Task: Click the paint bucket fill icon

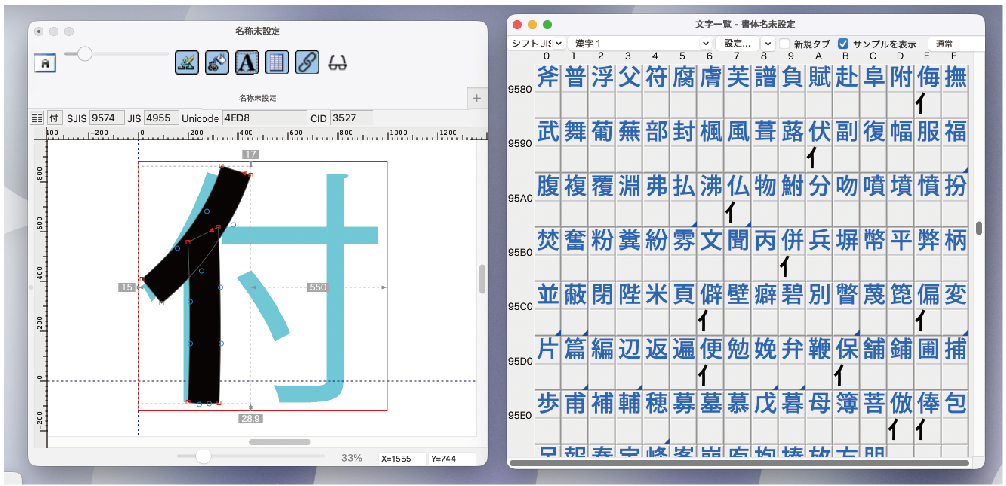Action: point(216,62)
